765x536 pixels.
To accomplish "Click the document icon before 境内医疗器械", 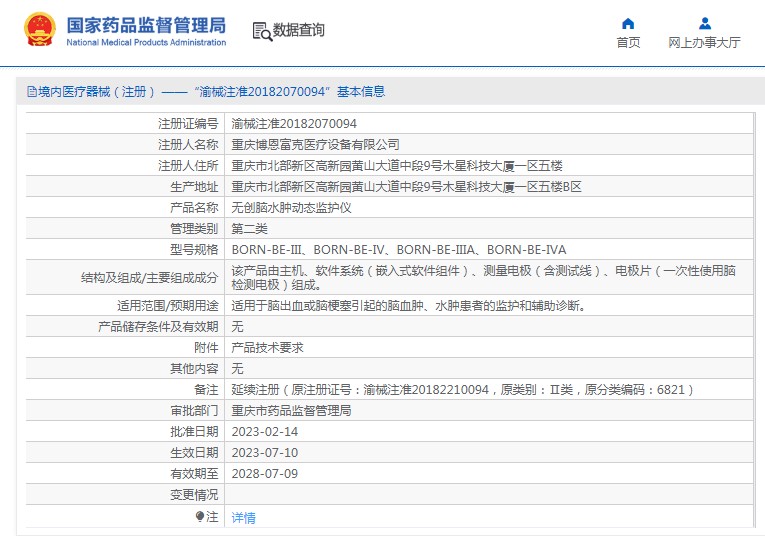I will coord(32,91).
